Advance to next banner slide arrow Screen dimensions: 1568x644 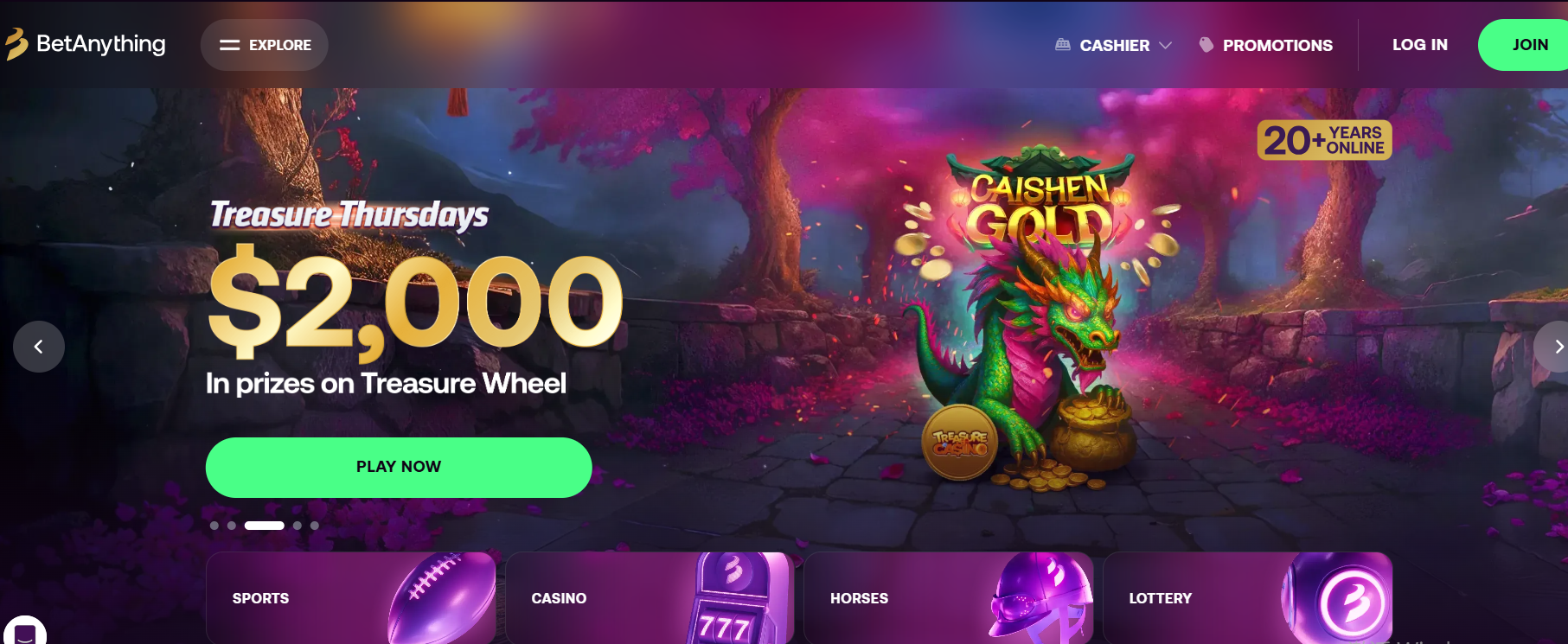1553,347
